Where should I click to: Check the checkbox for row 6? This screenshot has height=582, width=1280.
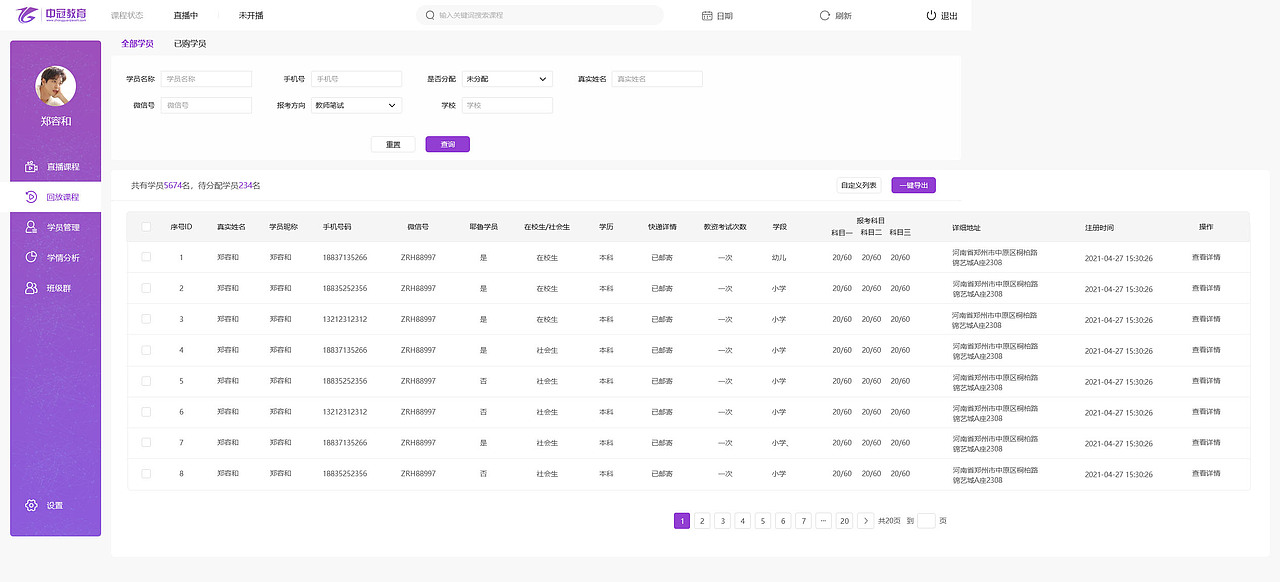(146, 412)
